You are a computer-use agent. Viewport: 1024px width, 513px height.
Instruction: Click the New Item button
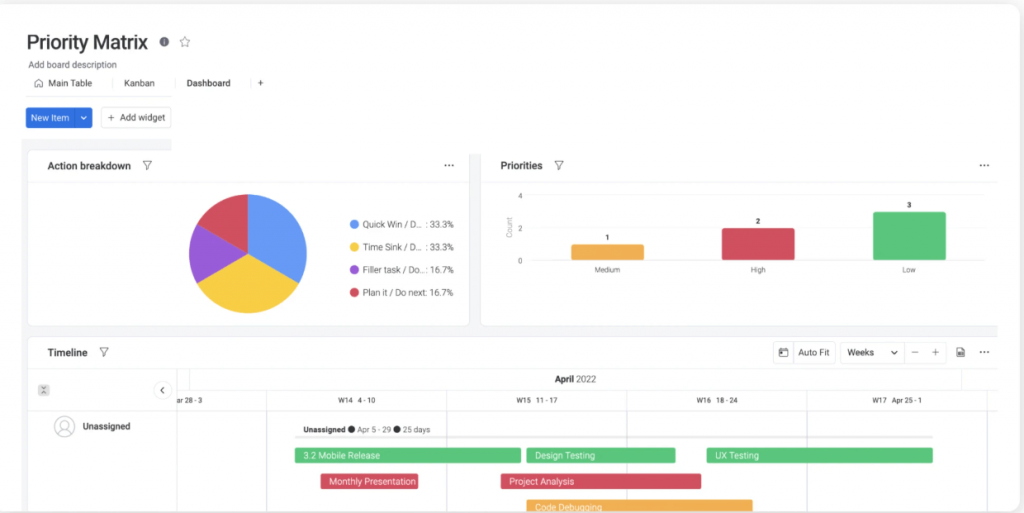click(50, 118)
